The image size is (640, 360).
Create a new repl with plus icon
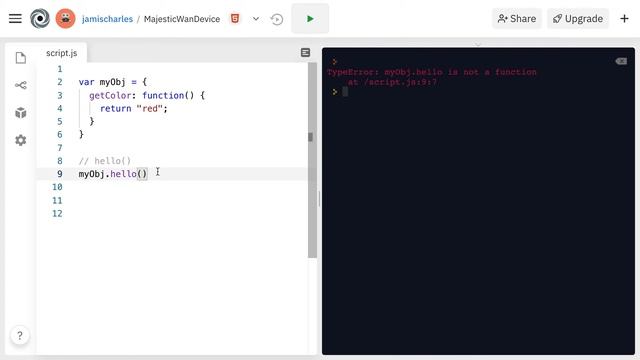point(624,18)
